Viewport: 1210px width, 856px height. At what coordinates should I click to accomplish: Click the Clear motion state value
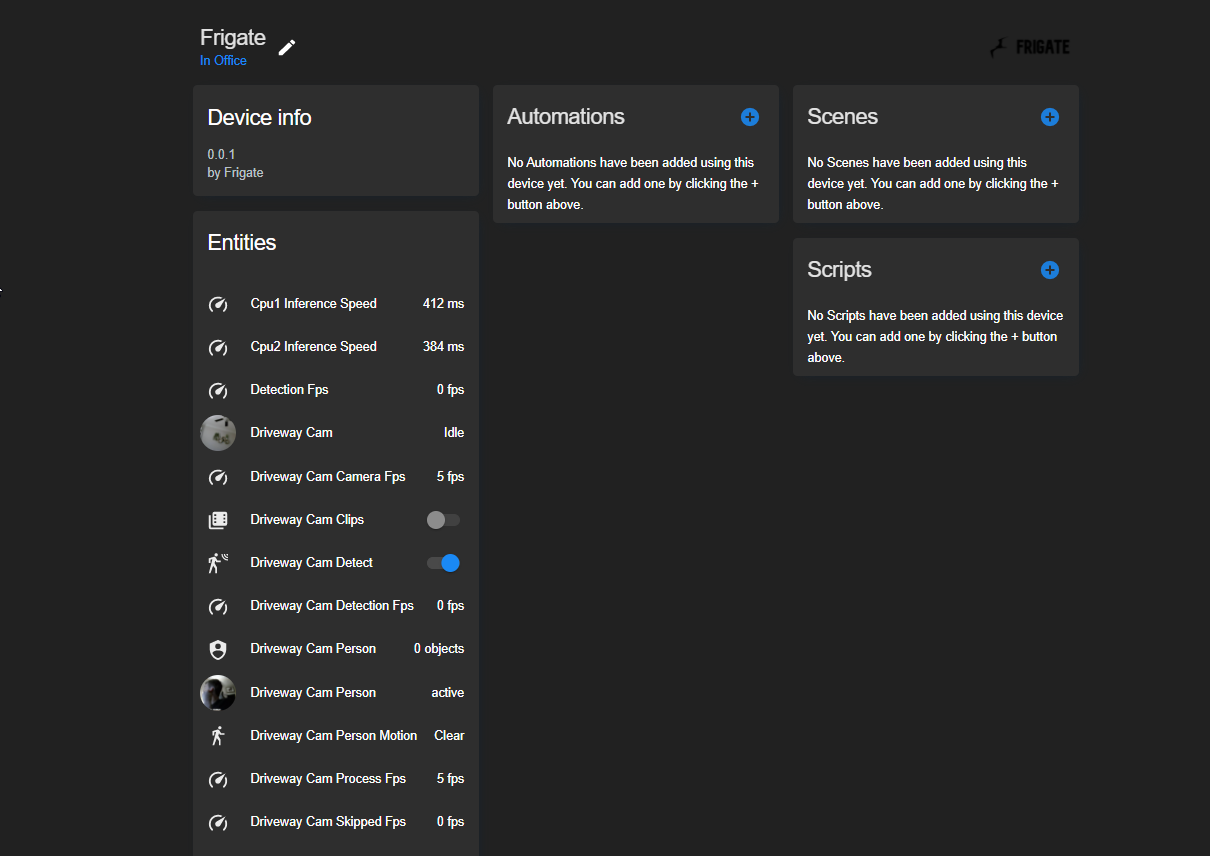[449, 736]
